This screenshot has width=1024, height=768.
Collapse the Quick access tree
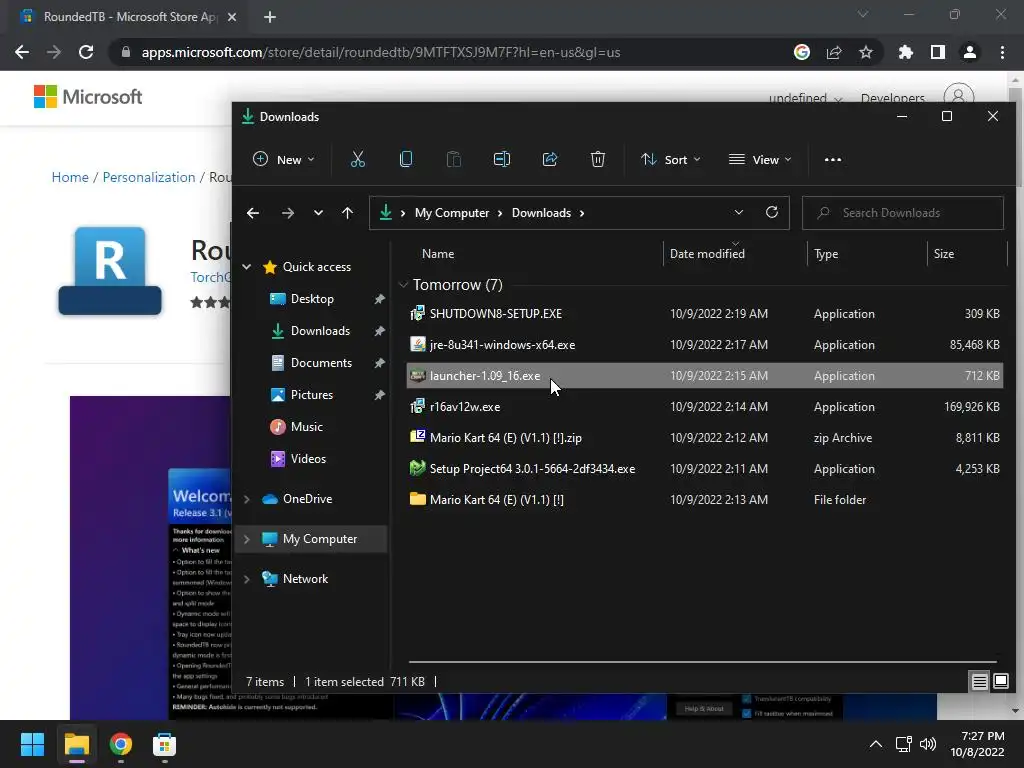point(247,266)
